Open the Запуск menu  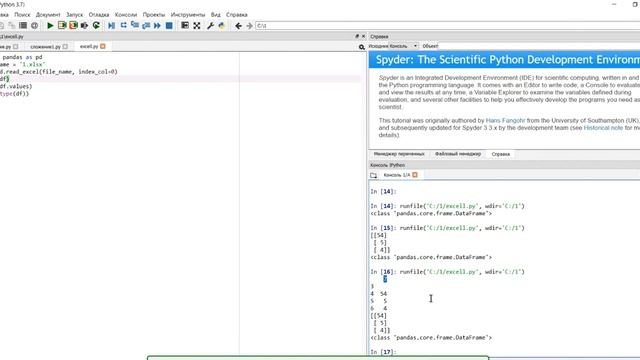click(x=75, y=15)
